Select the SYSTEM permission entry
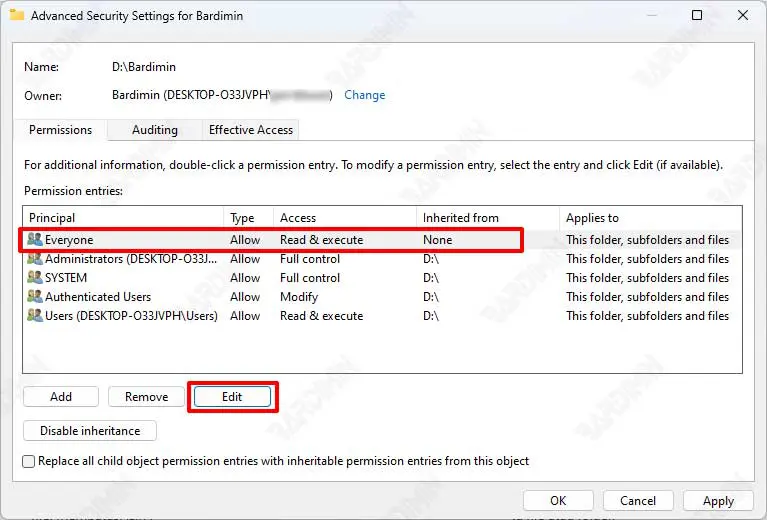Viewport: 767px width, 520px height. (382, 278)
